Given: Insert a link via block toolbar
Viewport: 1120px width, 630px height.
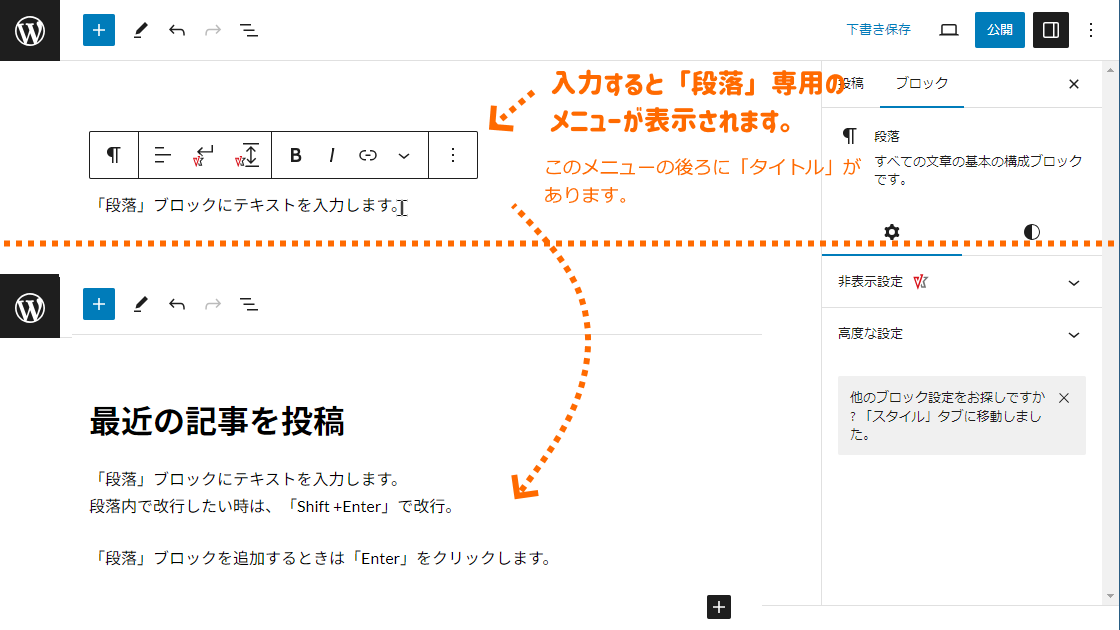Looking at the screenshot, I should 367,155.
